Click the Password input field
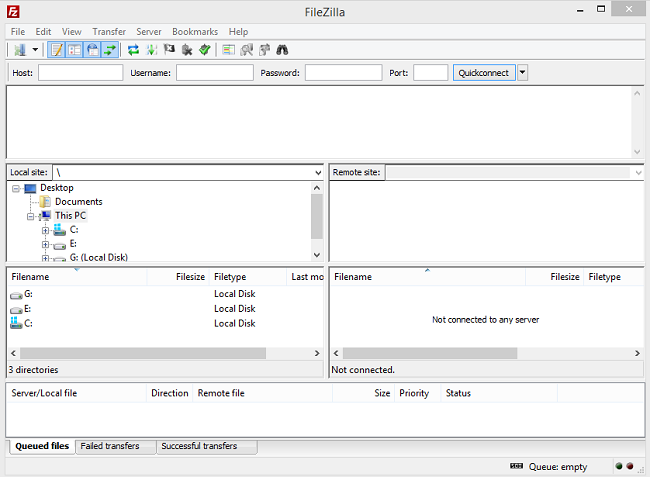 coord(344,73)
